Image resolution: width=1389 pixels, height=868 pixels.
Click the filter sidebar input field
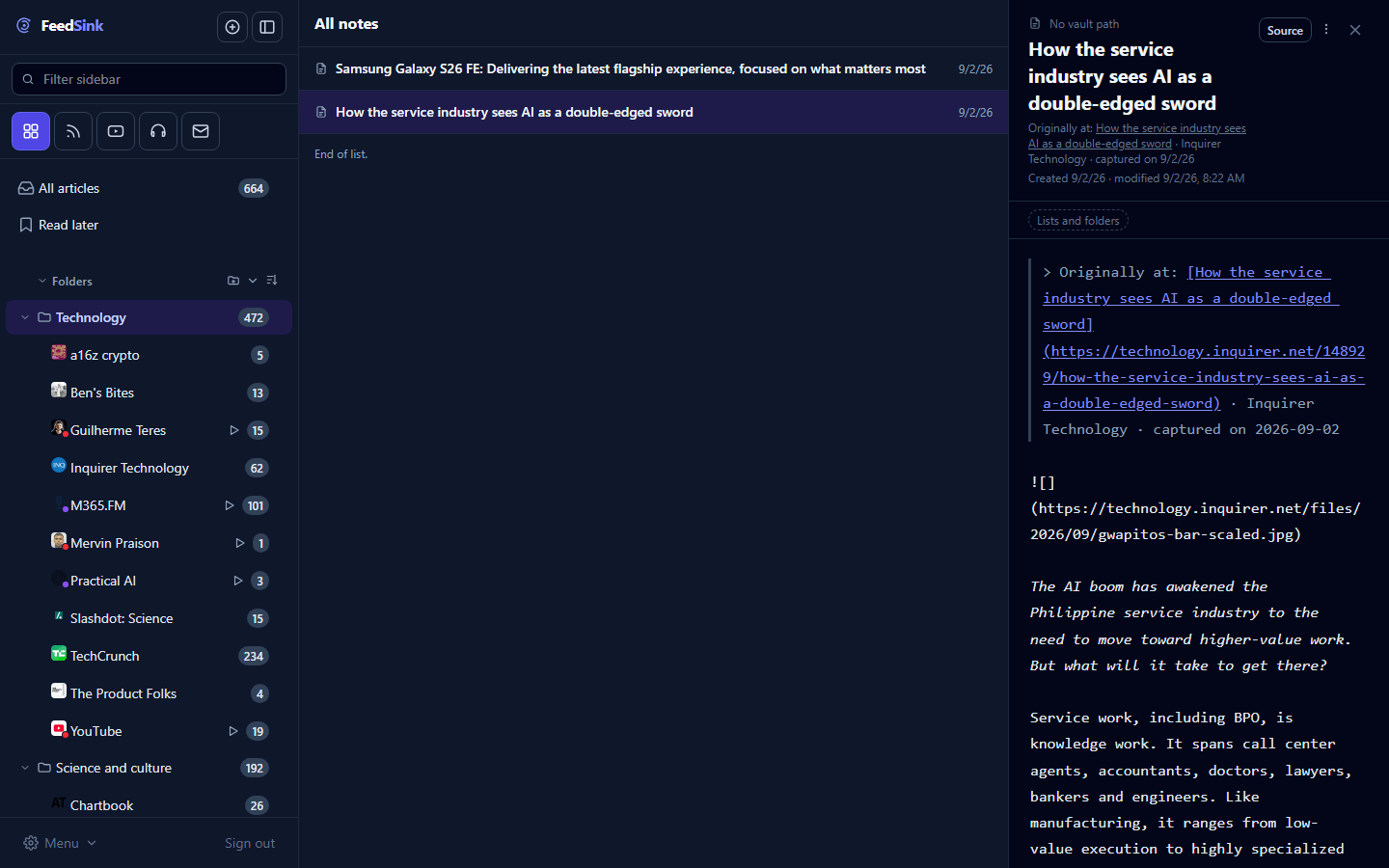click(x=149, y=79)
